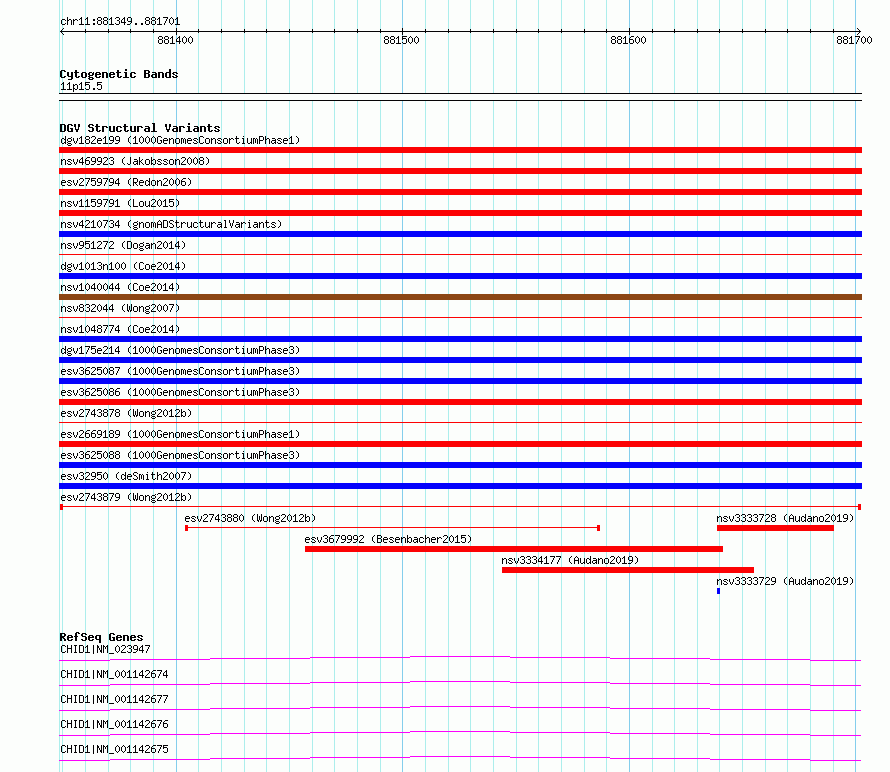Screen dimensions: 890x772
Task: Select the 11p15.5 band label
Action: (81, 86)
